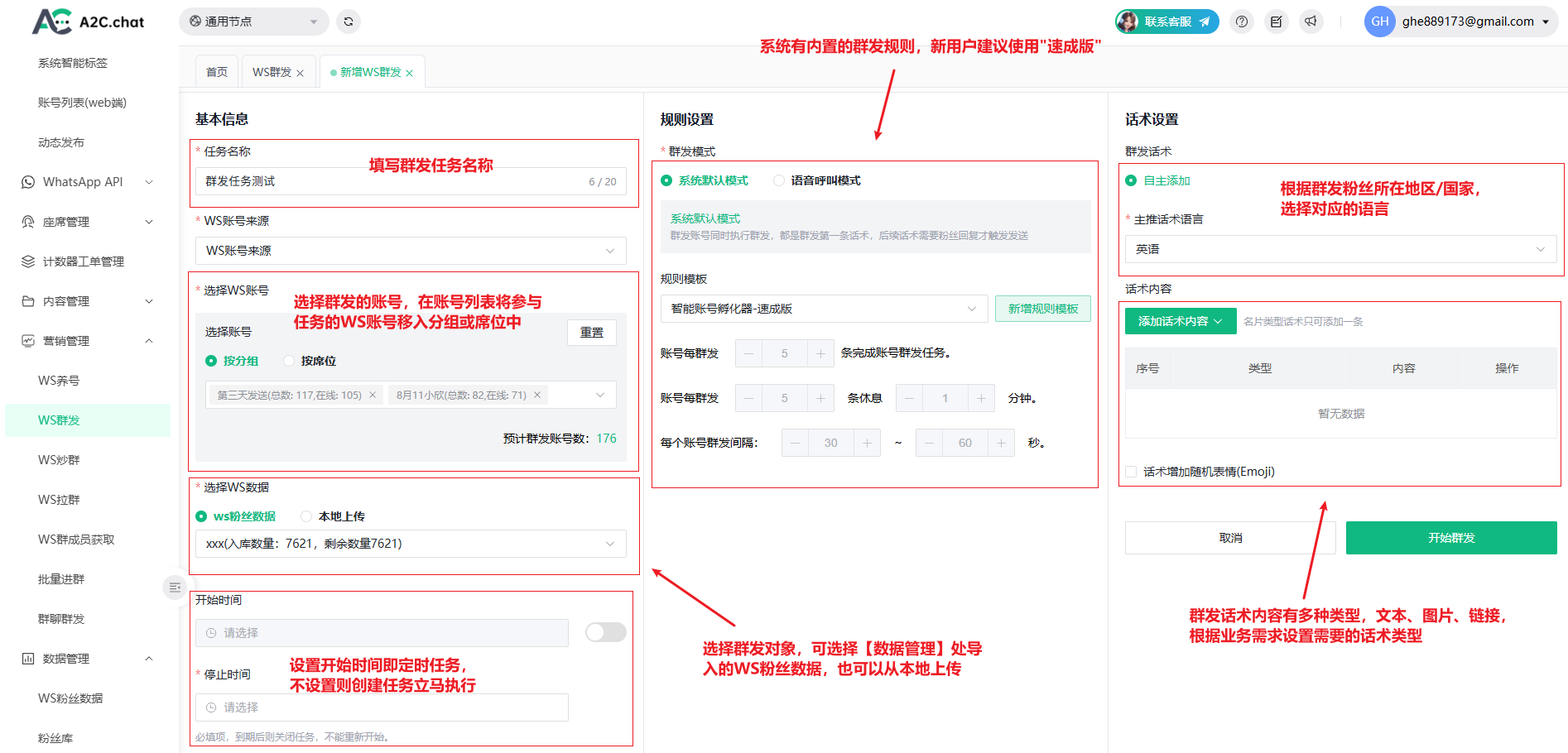The height and width of the screenshot is (753, 1568).
Task: Click the 开始群发 button
Action: (1450, 538)
